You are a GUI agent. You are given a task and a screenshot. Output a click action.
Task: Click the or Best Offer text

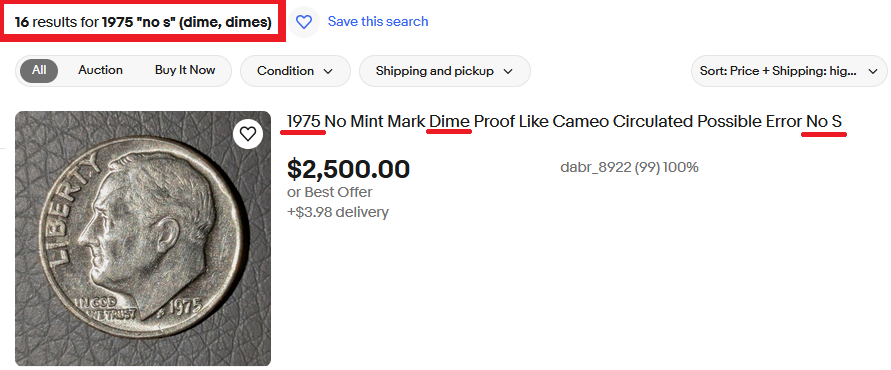tap(330, 192)
